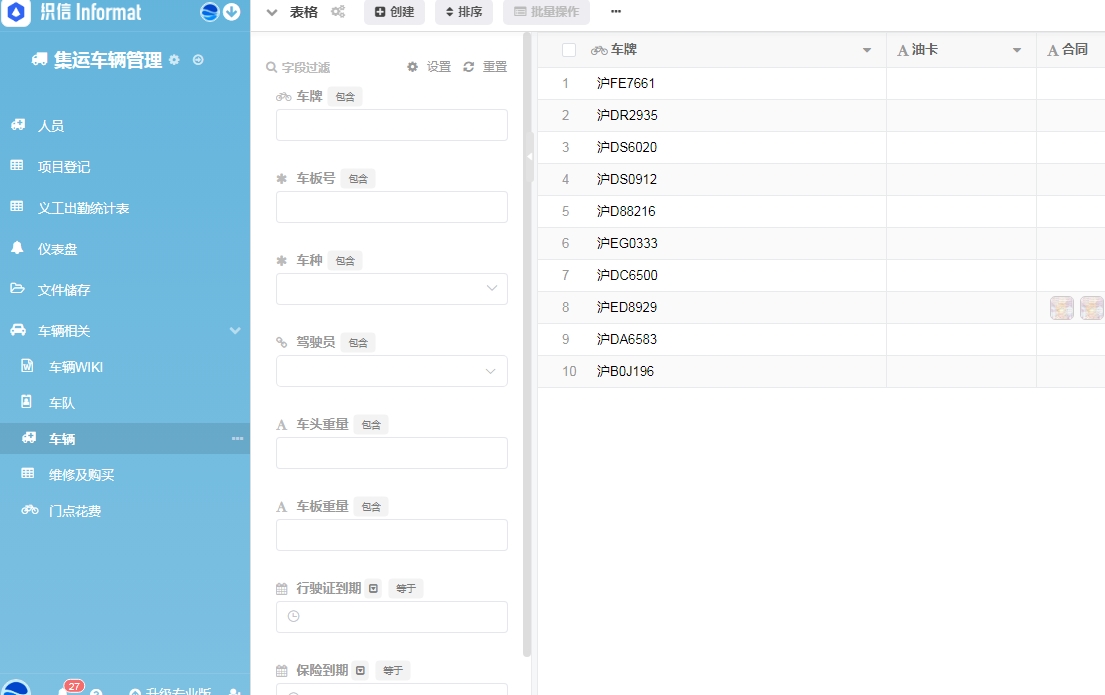Open the 车种 filter dropdown
Image resolution: width=1105 pixels, height=695 pixels.
click(x=392, y=289)
